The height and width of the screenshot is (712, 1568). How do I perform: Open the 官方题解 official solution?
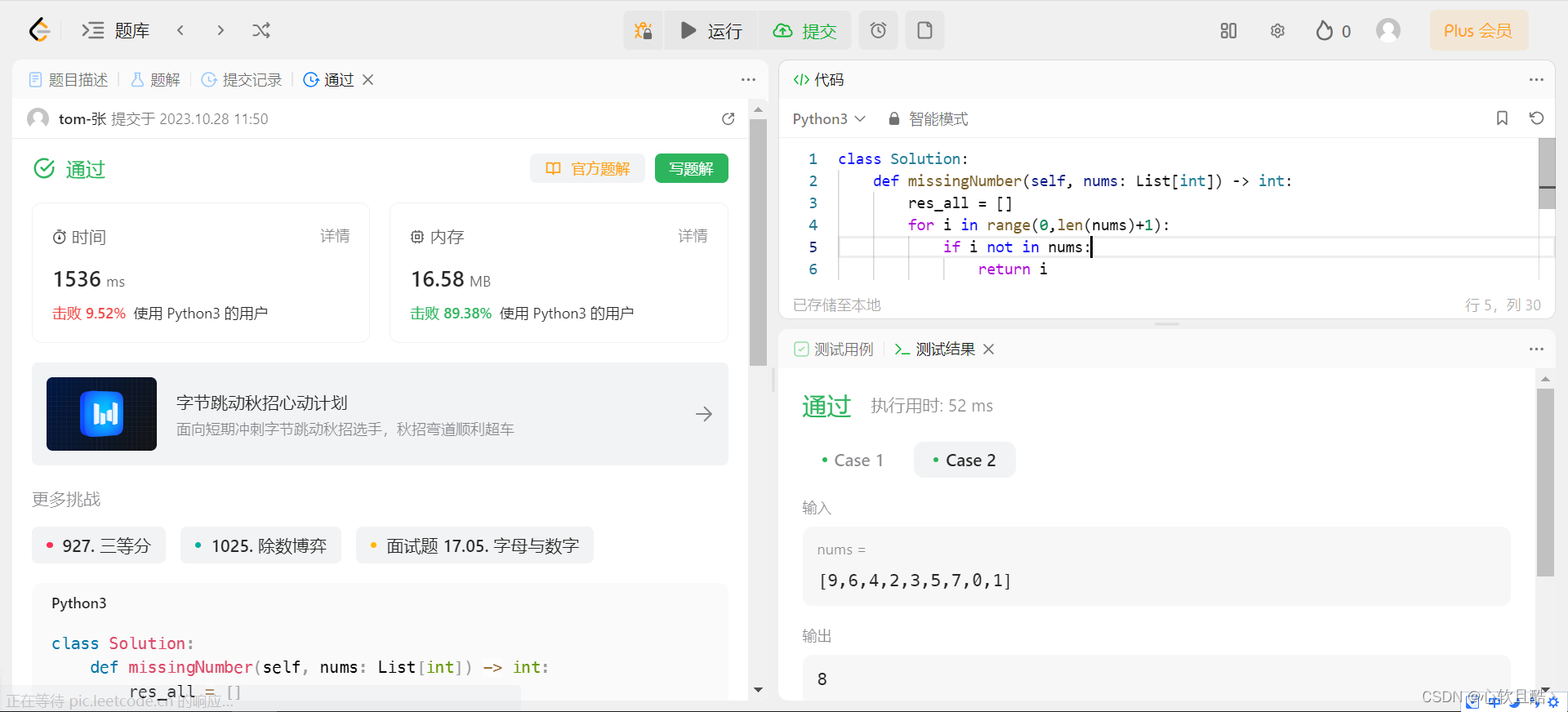[x=588, y=168]
